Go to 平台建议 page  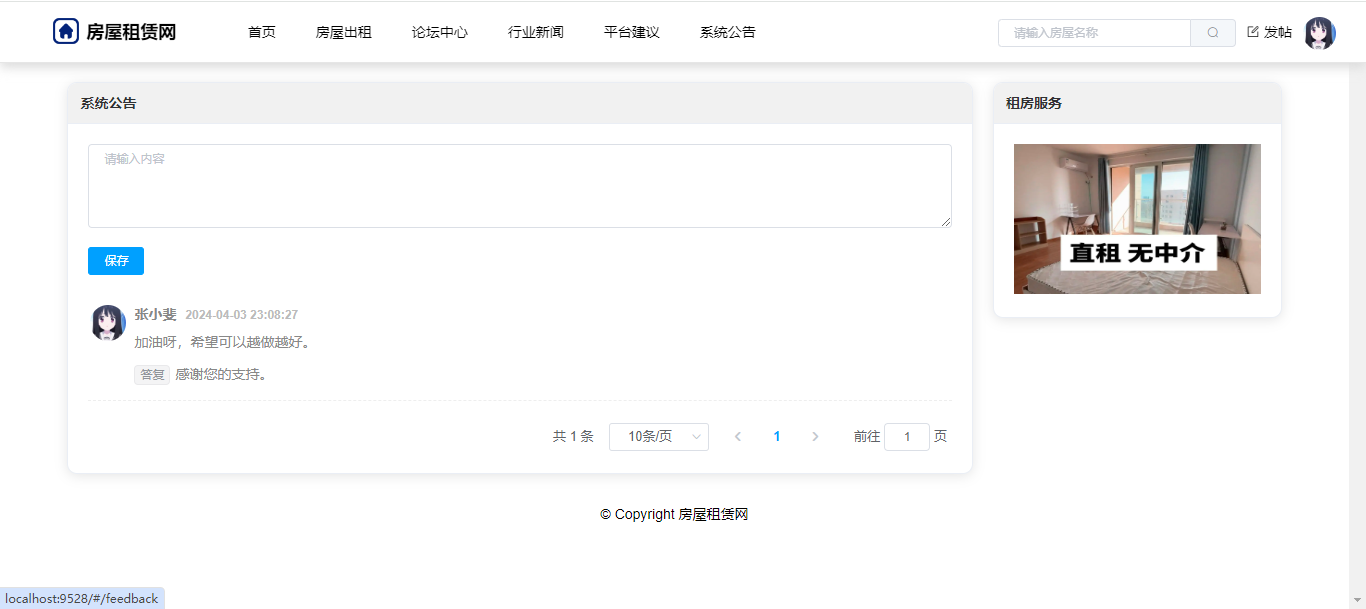click(632, 32)
